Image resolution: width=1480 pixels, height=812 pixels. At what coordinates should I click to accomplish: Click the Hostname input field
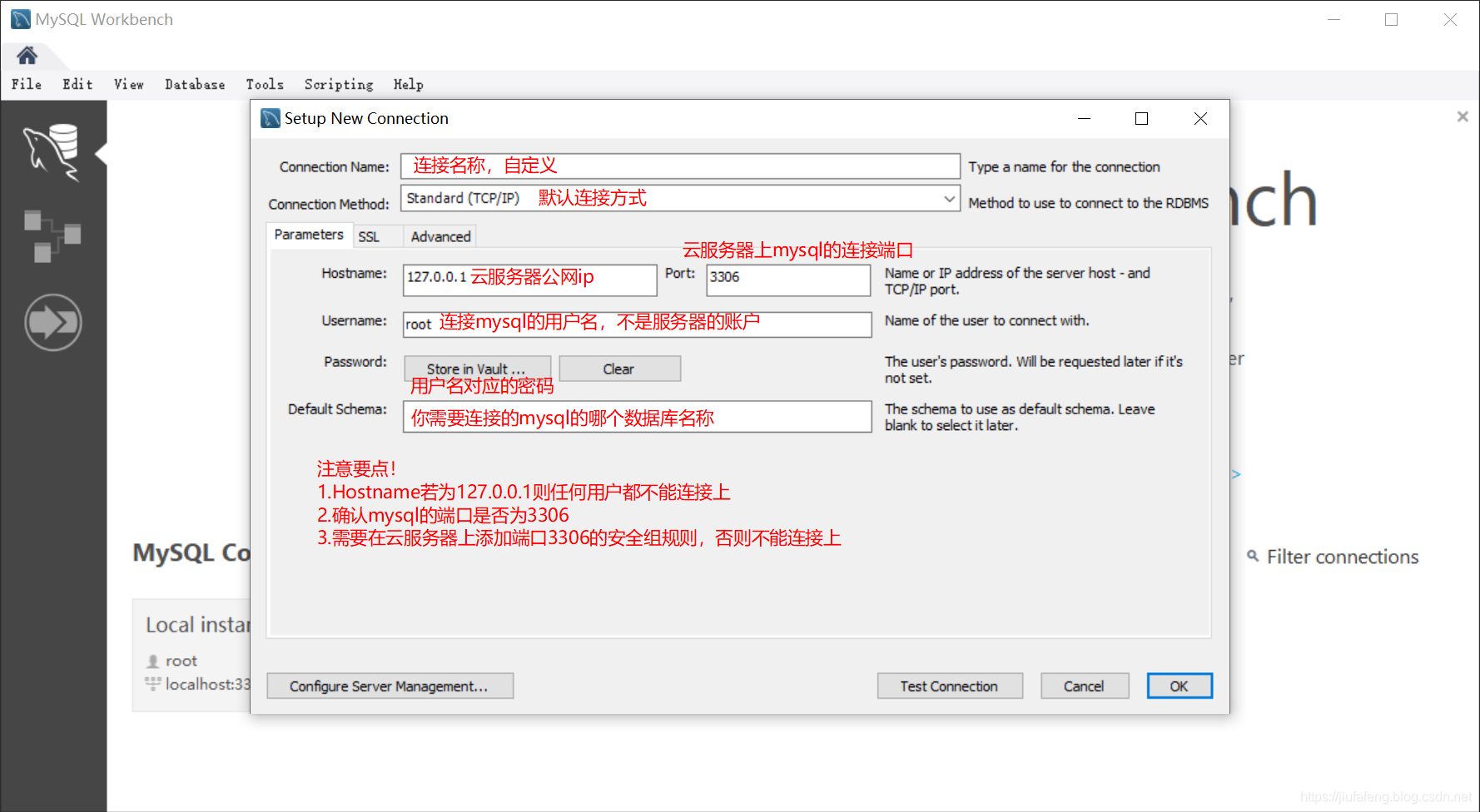point(530,280)
